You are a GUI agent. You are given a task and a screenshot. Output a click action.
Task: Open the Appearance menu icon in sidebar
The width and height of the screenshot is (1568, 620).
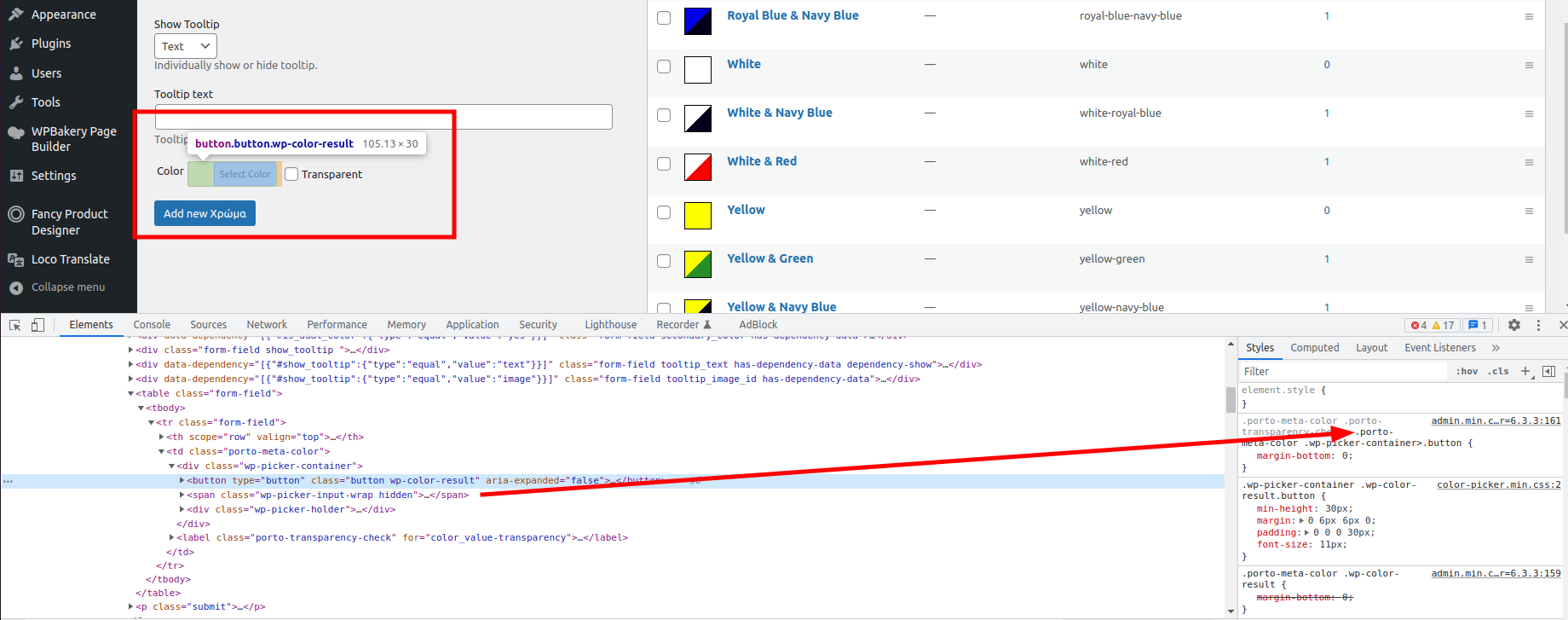(x=16, y=14)
